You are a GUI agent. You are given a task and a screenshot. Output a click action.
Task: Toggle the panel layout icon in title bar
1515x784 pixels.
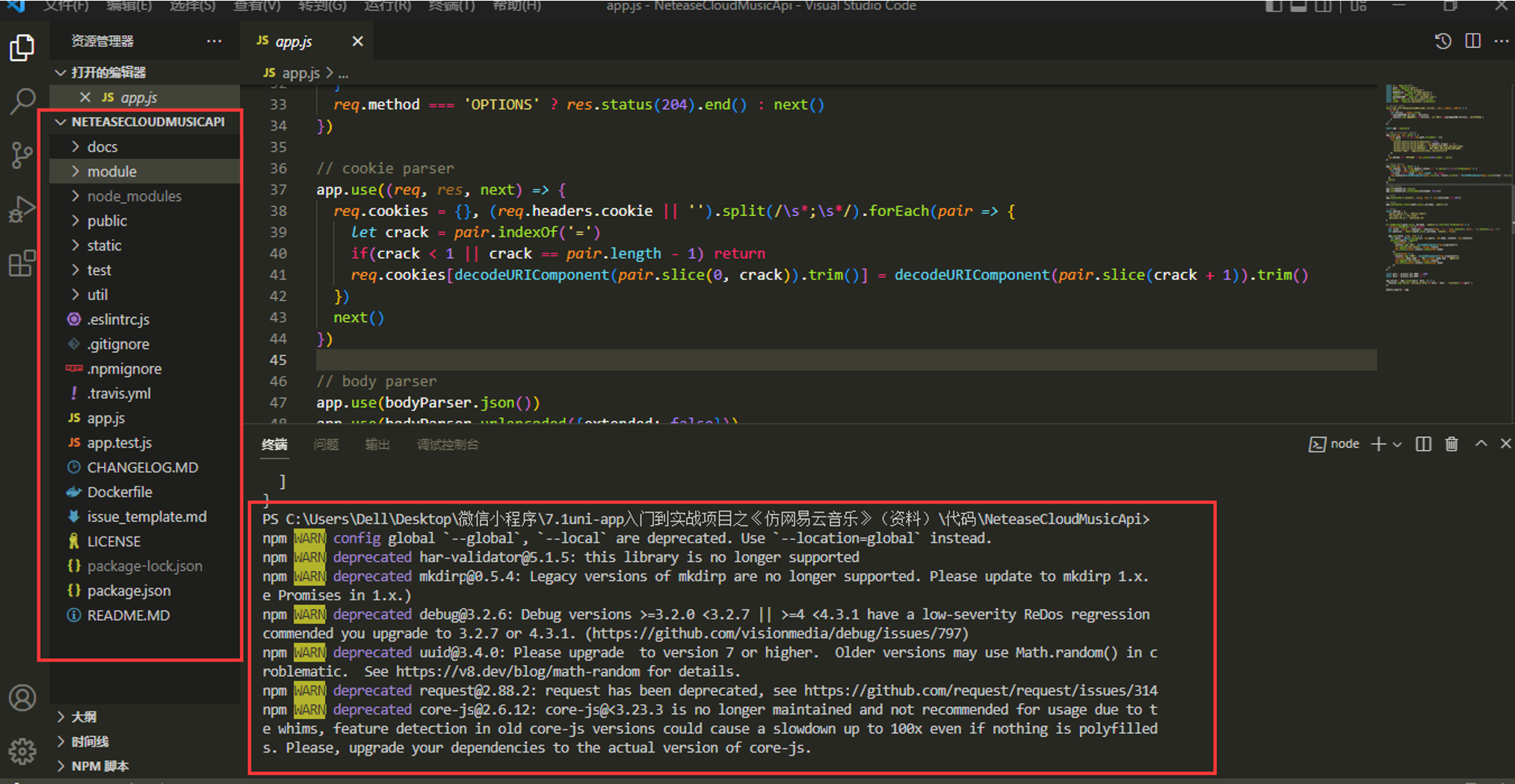point(1298,6)
